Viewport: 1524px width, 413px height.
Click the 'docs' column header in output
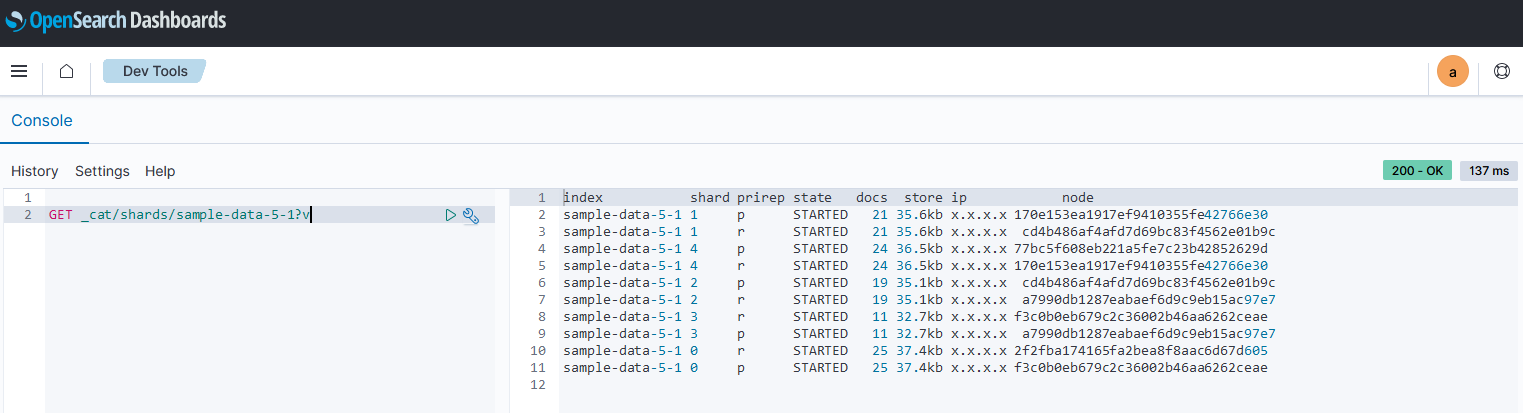tap(872, 198)
